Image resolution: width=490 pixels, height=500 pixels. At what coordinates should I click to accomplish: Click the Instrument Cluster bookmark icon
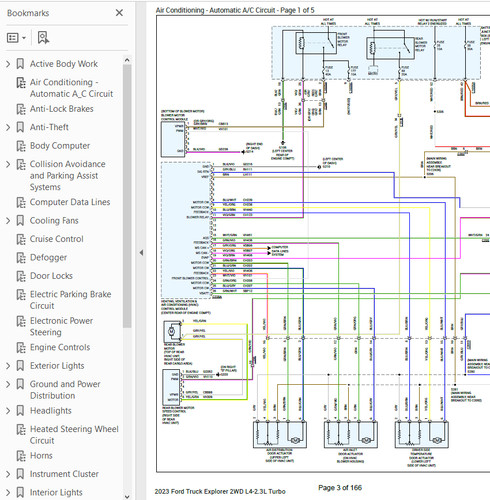tap(20, 474)
